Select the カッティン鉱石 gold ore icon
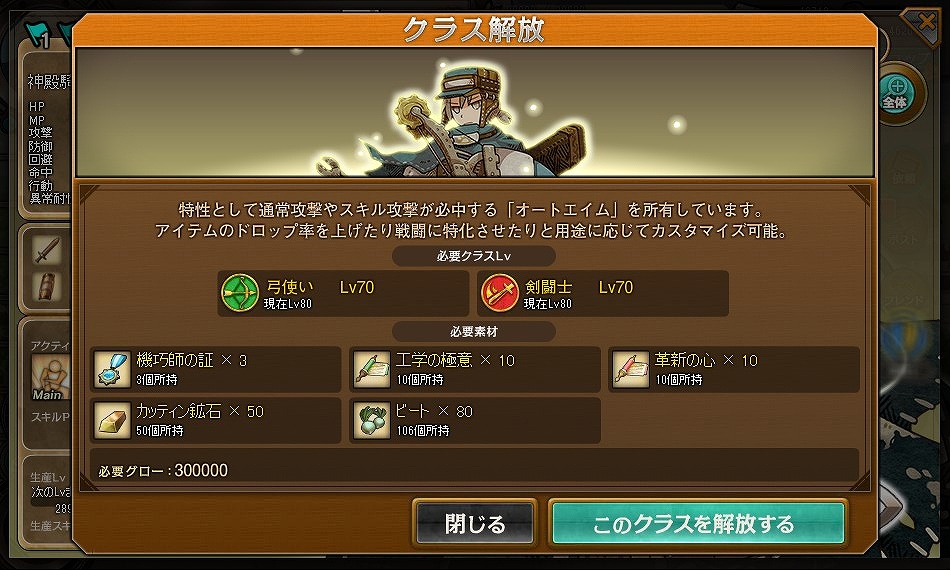The width and height of the screenshot is (950, 570). pos(112,420)
